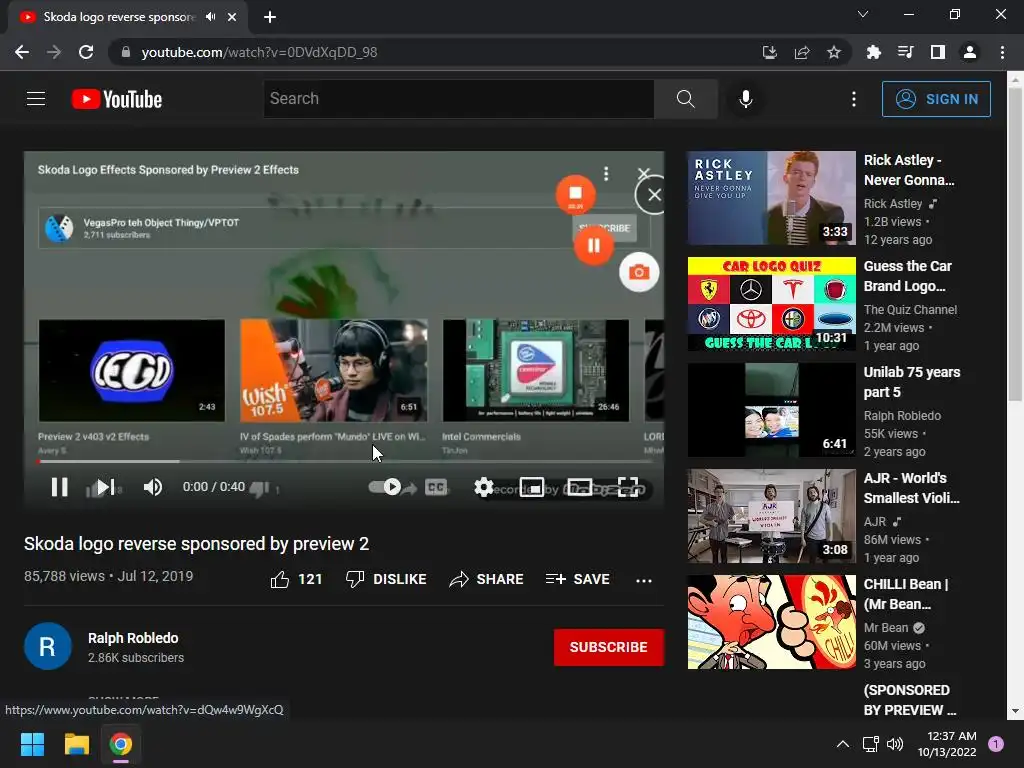1024x768 pixels.
Task: Toggle closed captions CC button
Action: [x=436, y=487]
